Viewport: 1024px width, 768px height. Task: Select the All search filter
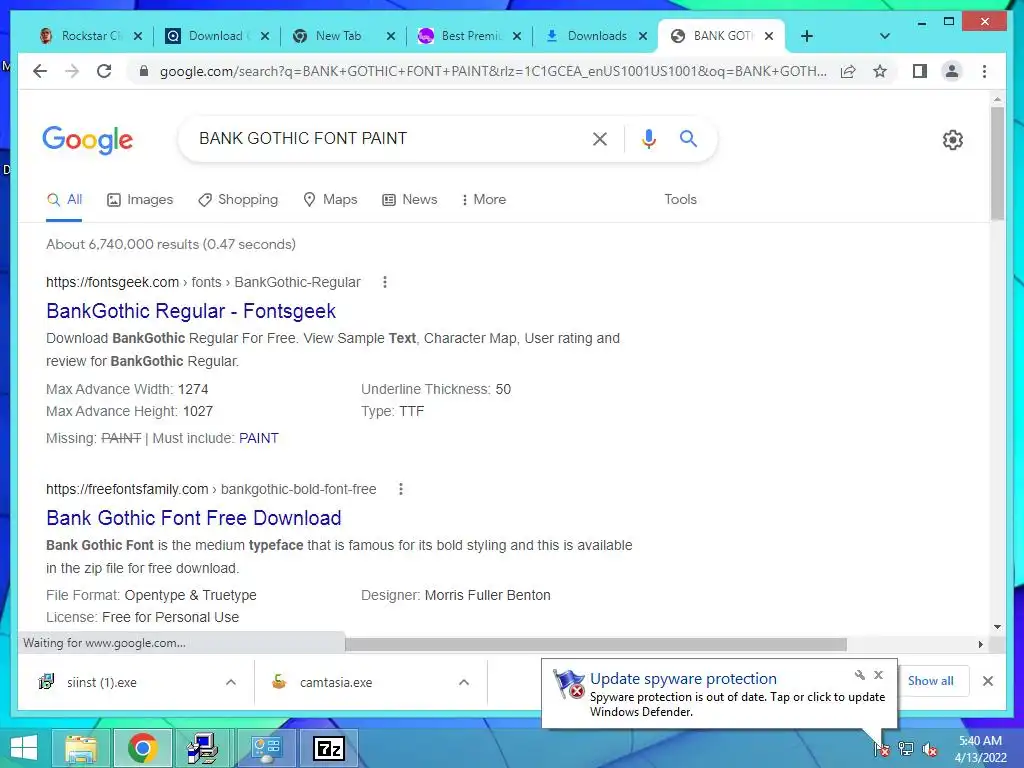[64, 199]
